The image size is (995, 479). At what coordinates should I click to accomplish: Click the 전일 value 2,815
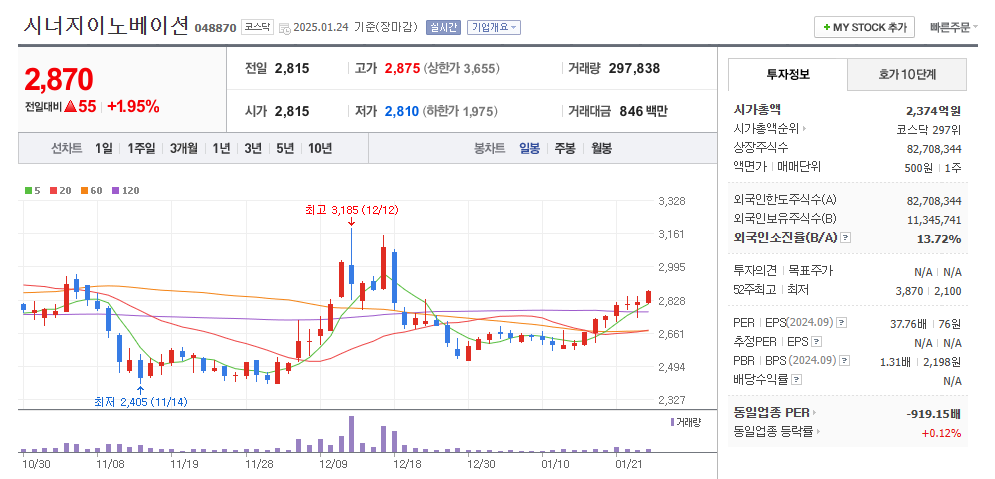coord(292,69)
